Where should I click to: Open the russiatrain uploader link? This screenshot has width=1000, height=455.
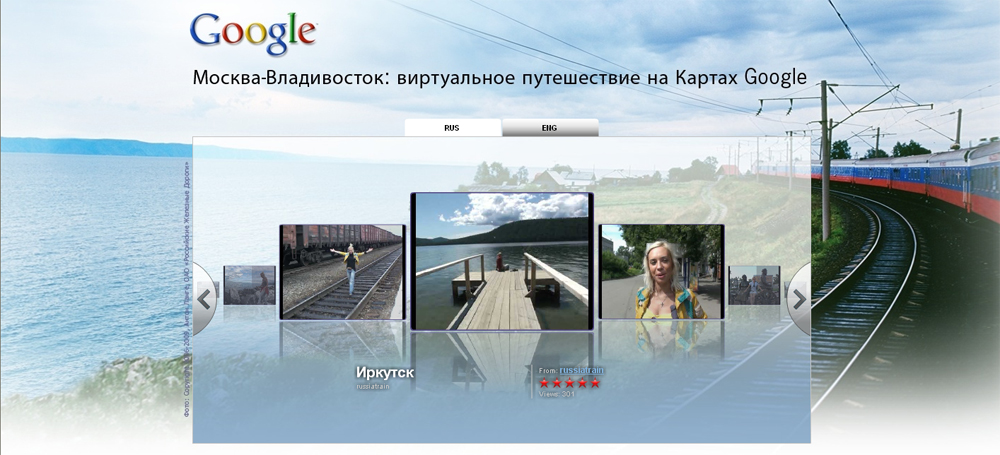pos(581,370)
